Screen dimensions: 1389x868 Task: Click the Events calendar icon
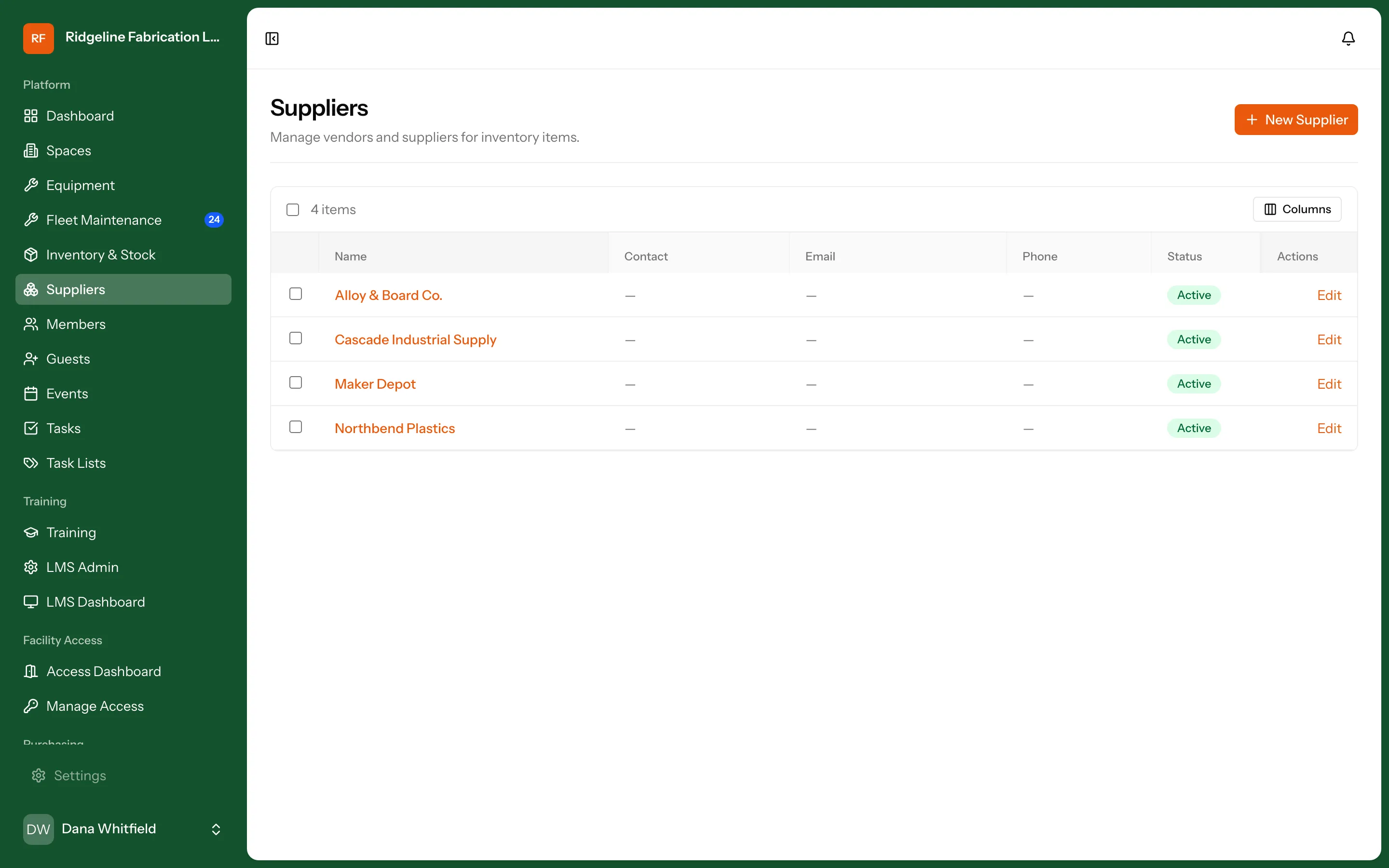(x=31, y=394)
